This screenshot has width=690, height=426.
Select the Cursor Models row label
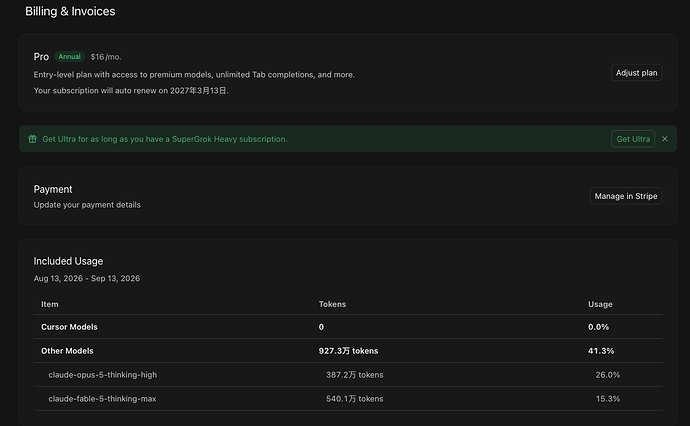click(x=69, y=327)
